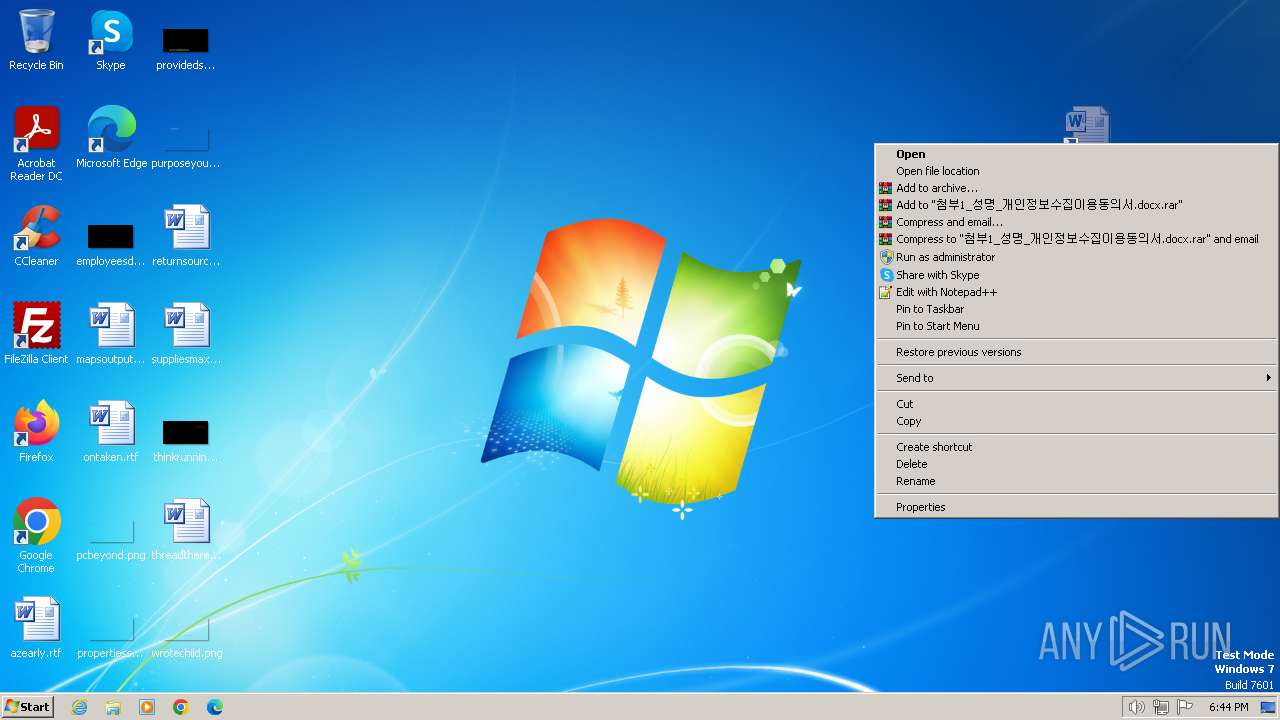The width and height of the screenshot is (1280, 720).
Task: Choose Open in the context menu
Action: [x=1076, y=154]
